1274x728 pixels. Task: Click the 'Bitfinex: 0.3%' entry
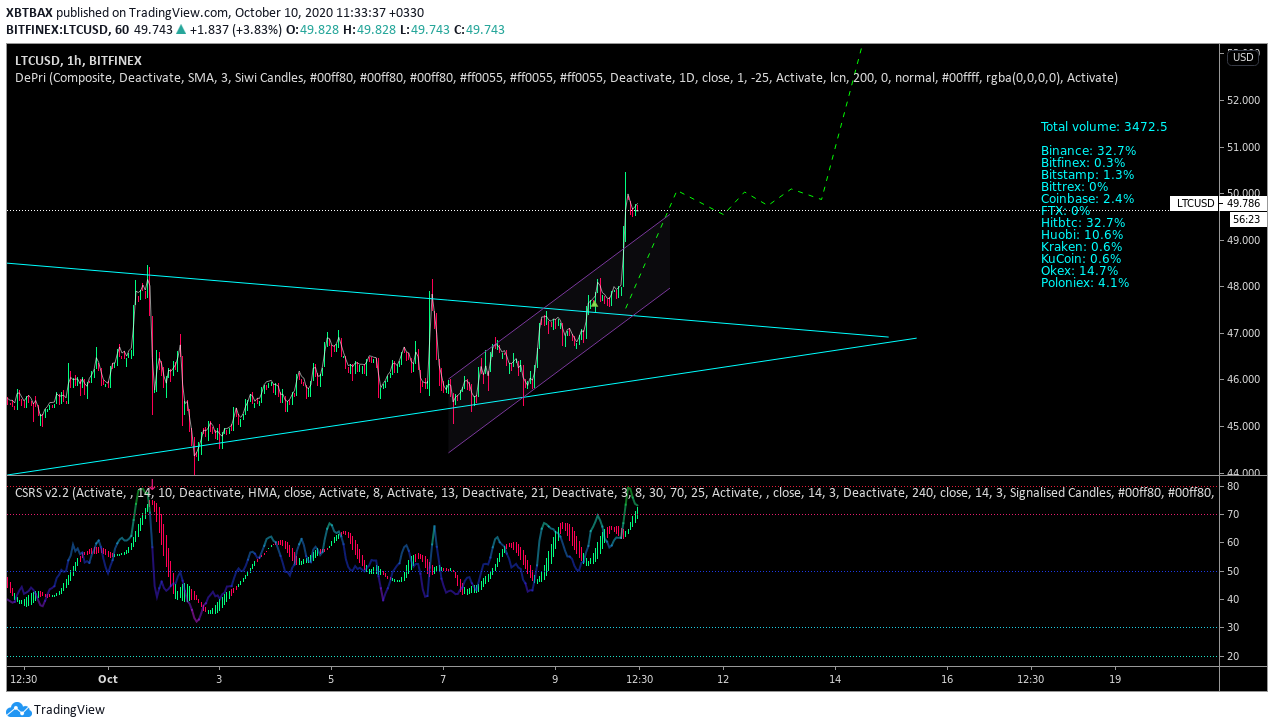[1083, 163]
